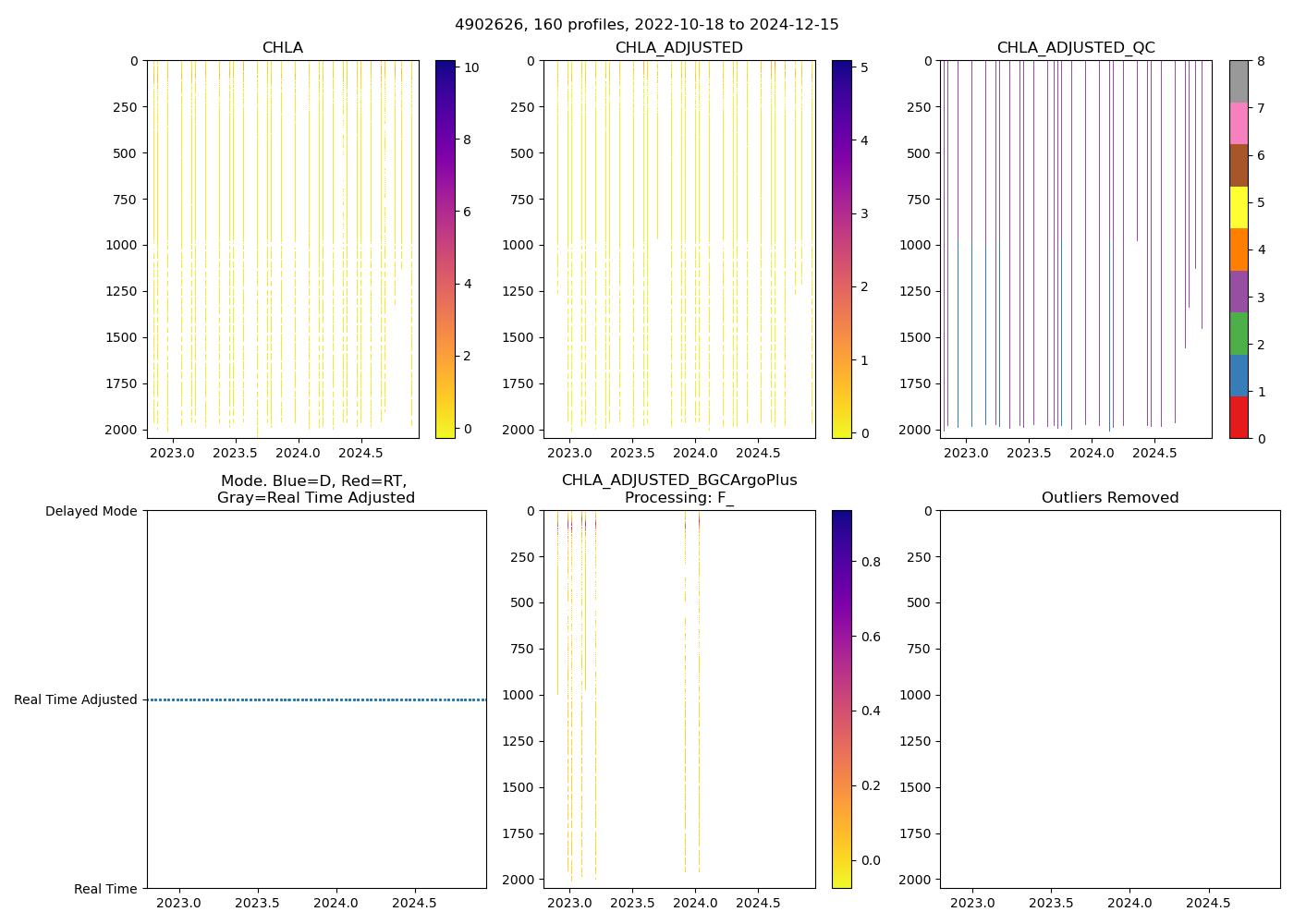Image resolution: width=1294 pixels, height=924 pixels.
Task: Click the CHLA_ADJUSTED plot title
Action: click(679, 48)
